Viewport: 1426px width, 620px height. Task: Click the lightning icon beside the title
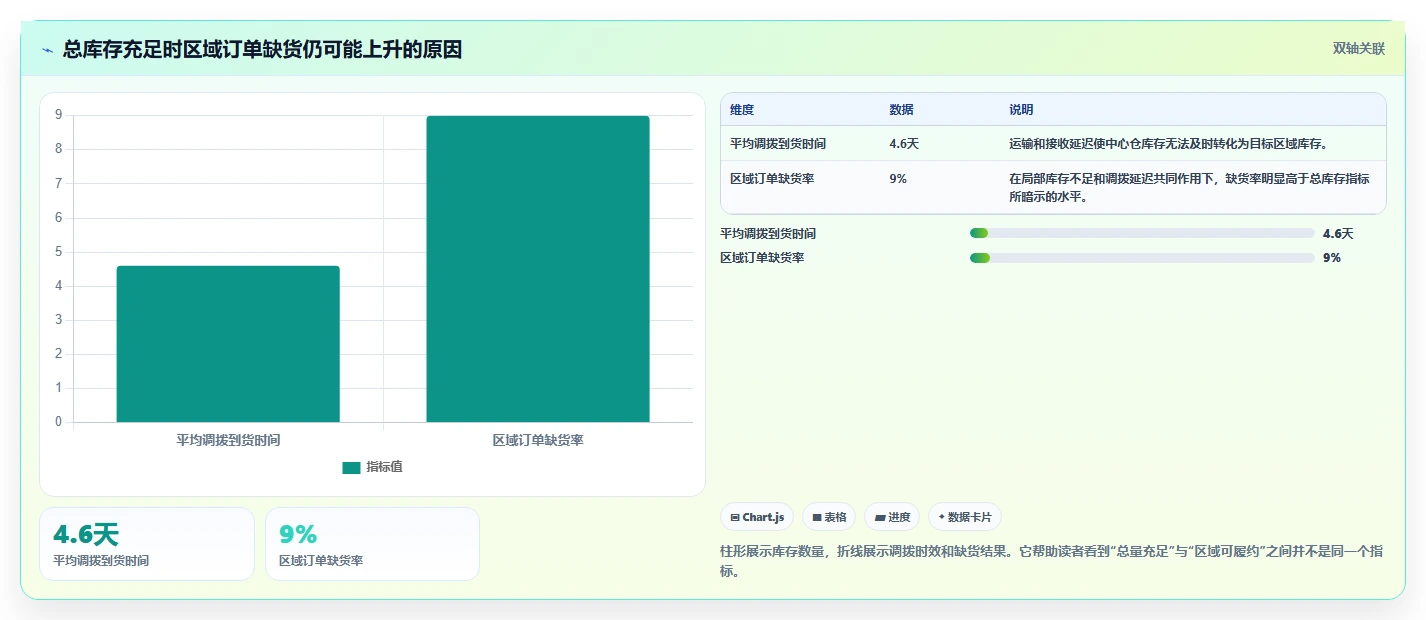point(48,50)
